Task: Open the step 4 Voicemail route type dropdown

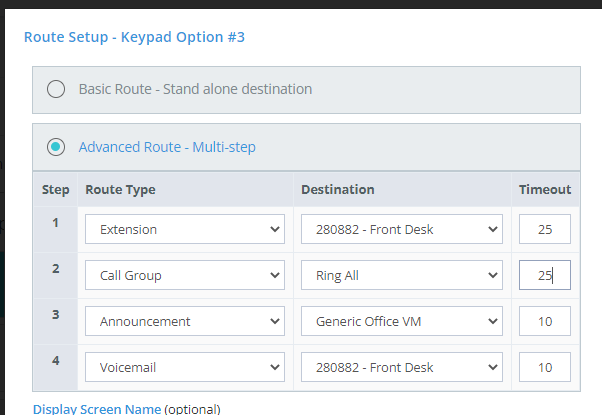Action: (x=185, y=367)
